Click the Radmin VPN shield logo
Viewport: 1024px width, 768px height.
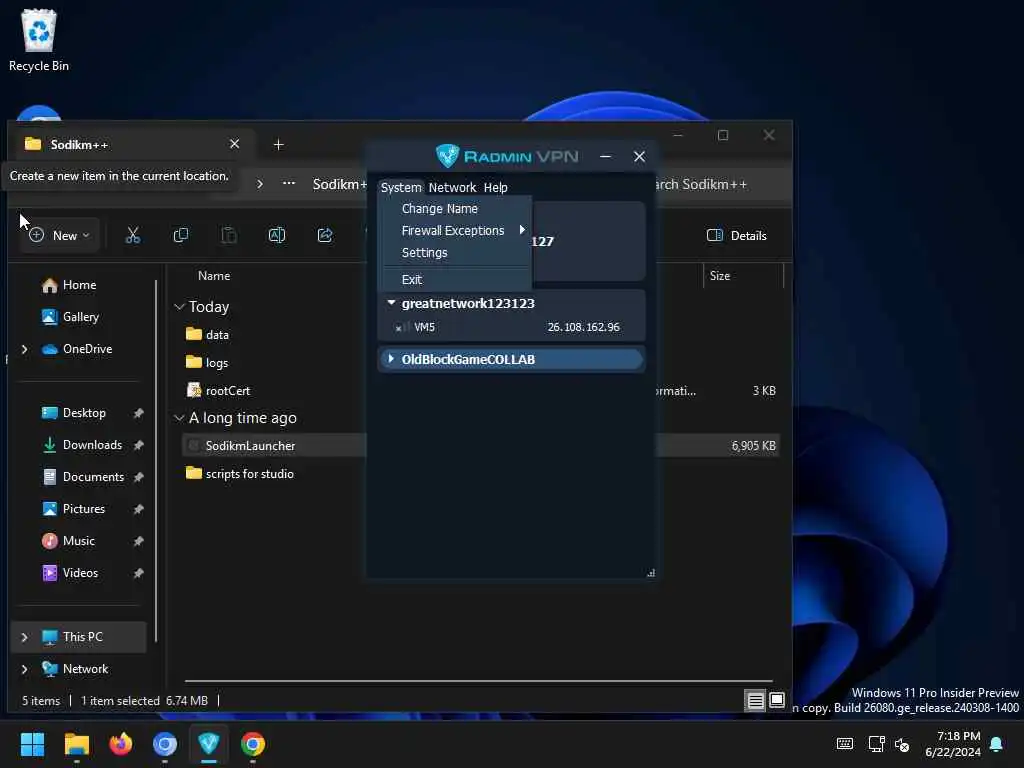(447, 156)
